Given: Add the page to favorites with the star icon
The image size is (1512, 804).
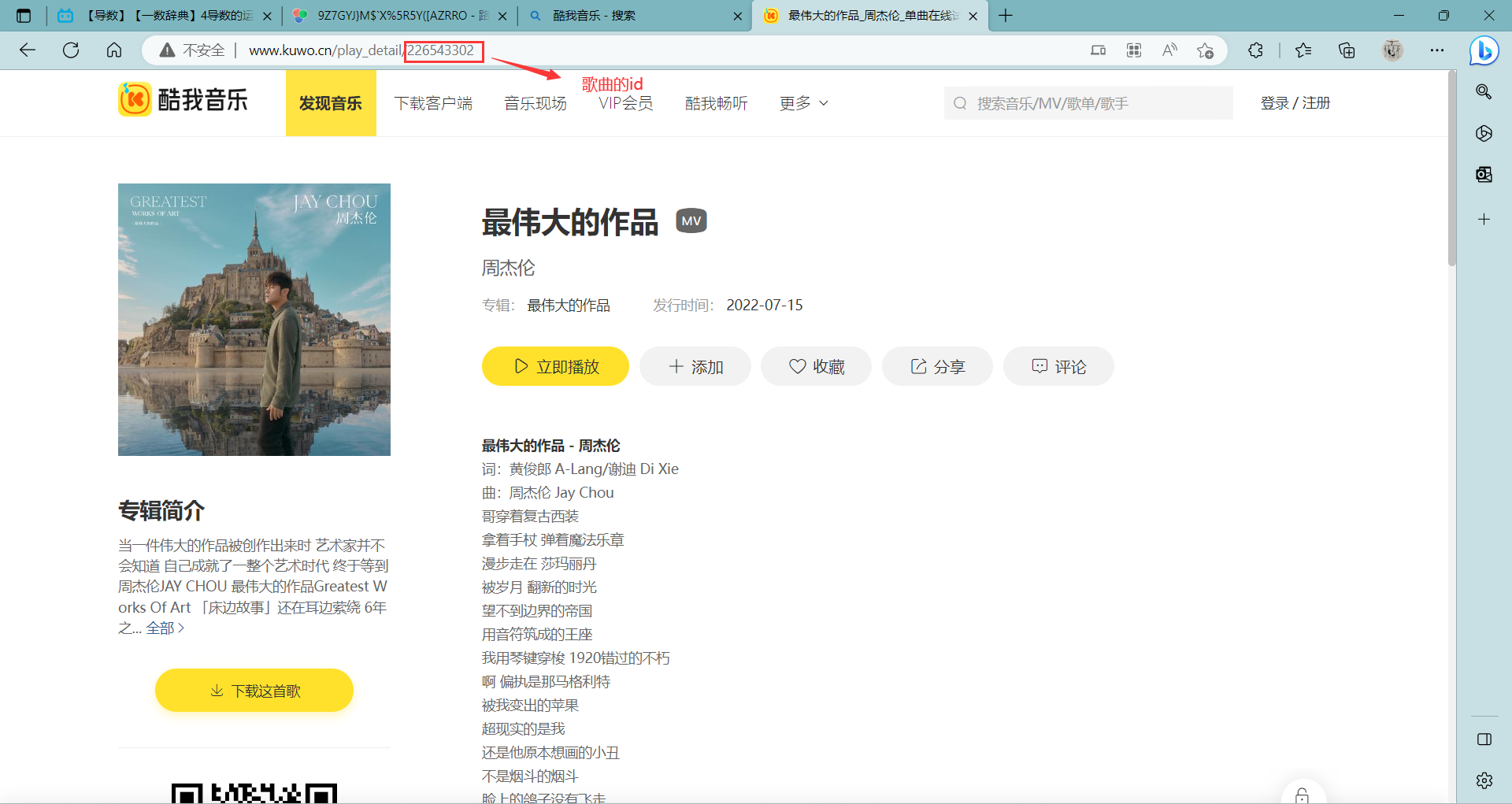Looking at the screenshot, I should pyautogui.click(x=1205, y=50).
